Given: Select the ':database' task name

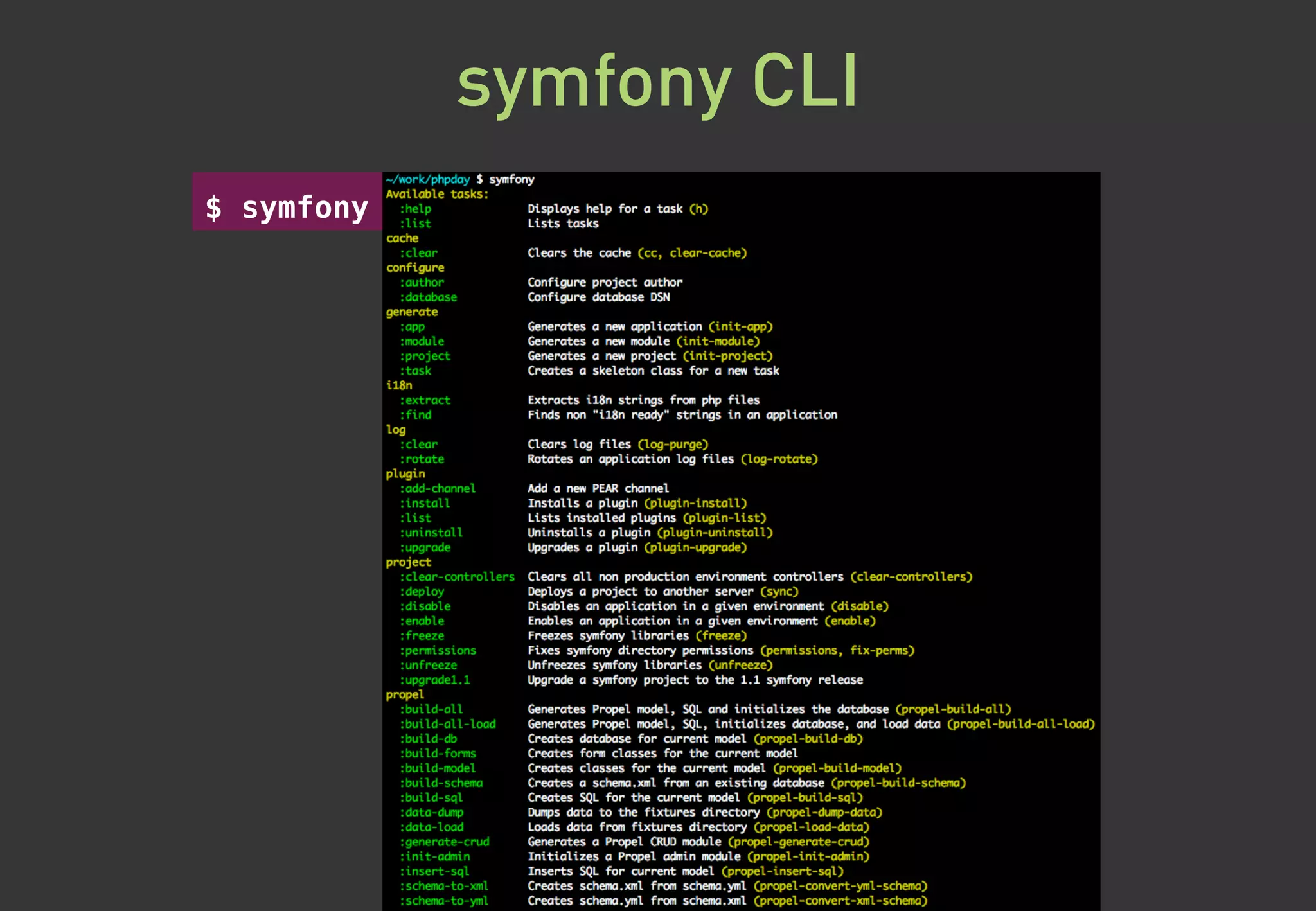Looking at the screenshot, I should click(428, 297).
